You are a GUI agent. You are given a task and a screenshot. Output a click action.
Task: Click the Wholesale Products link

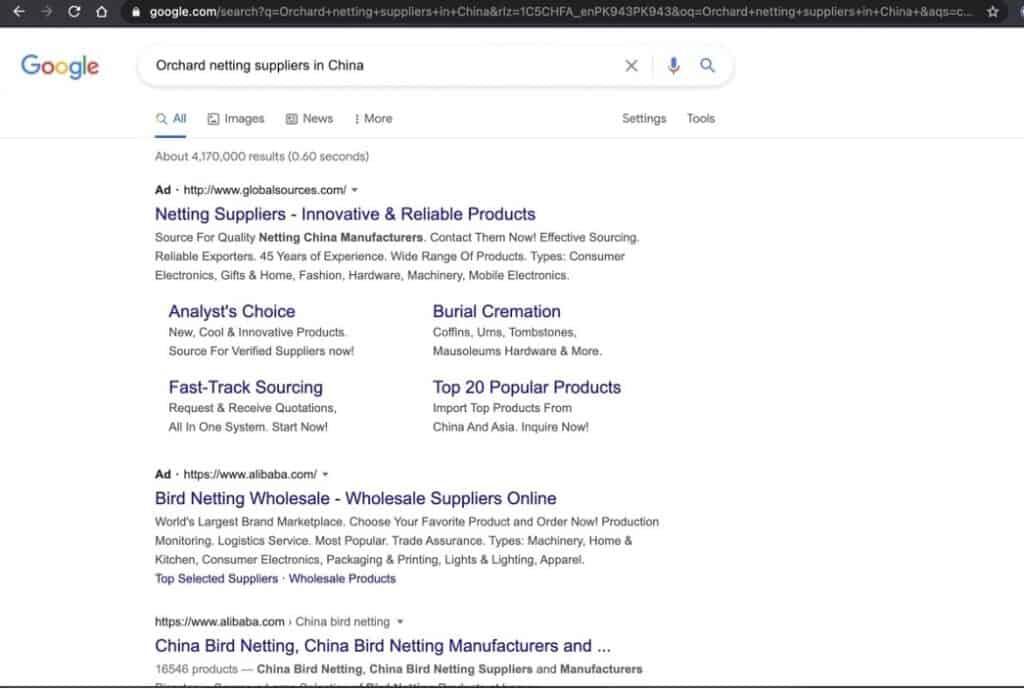342,579
